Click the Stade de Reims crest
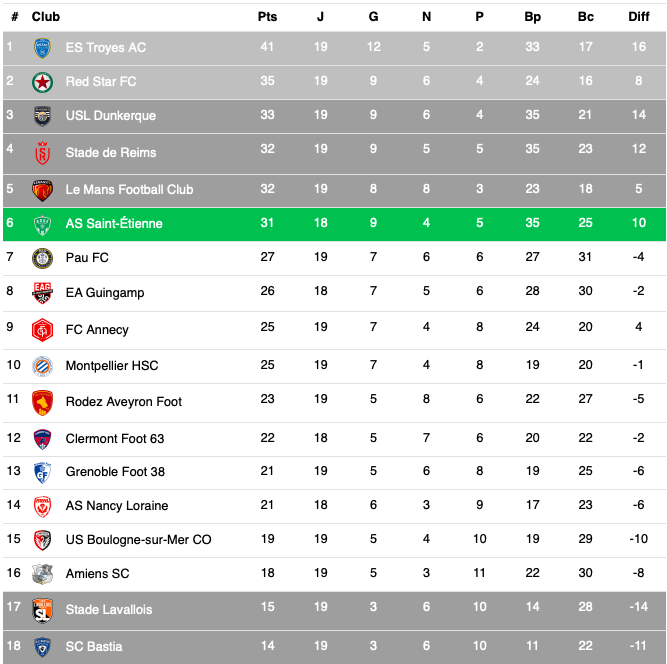 pos(42,153)
